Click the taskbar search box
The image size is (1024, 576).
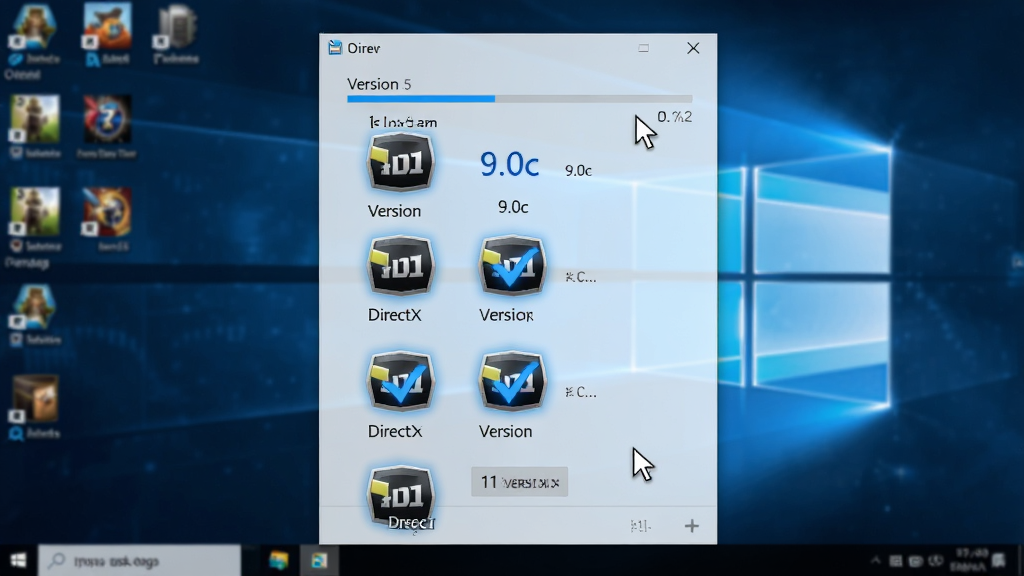tap(139, 560)
